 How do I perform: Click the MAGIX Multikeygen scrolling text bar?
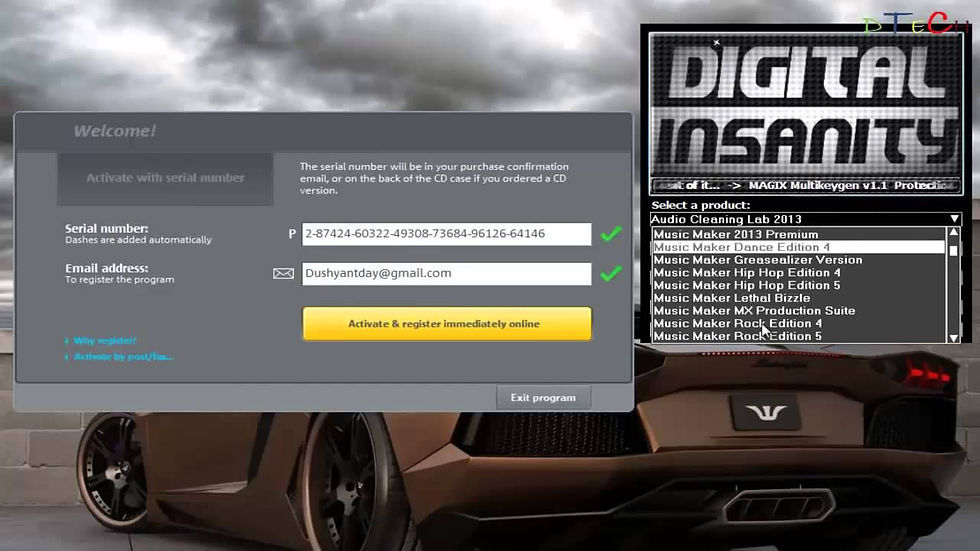click(806, 185)
